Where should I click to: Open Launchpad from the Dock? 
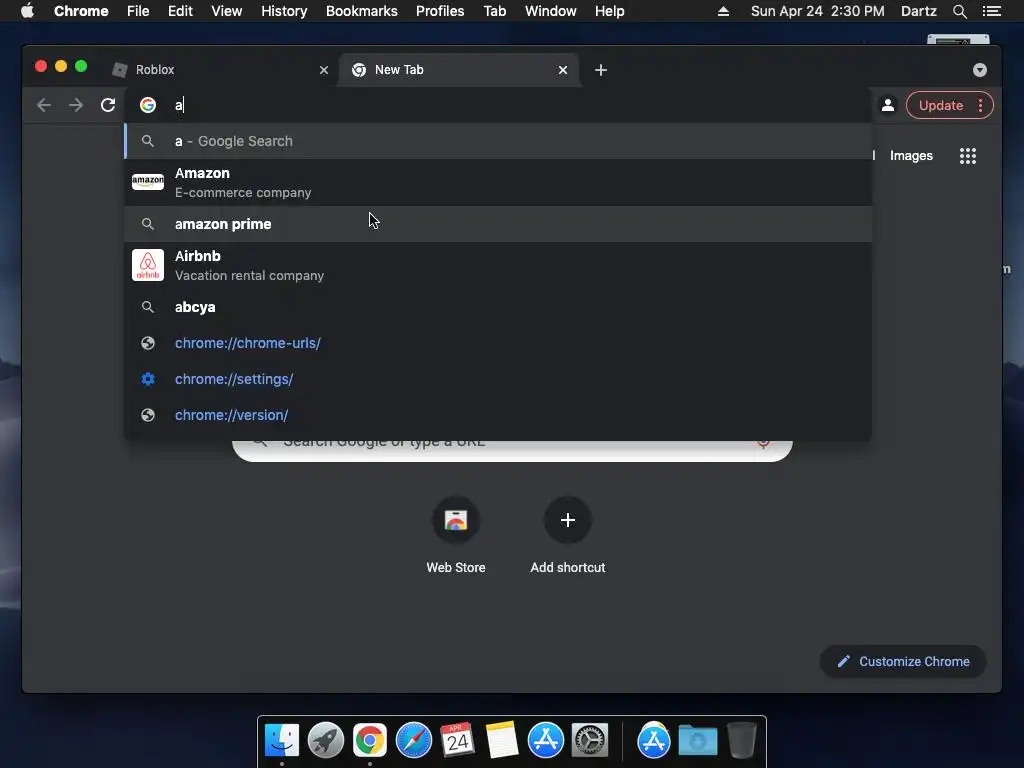pos(326,741)
